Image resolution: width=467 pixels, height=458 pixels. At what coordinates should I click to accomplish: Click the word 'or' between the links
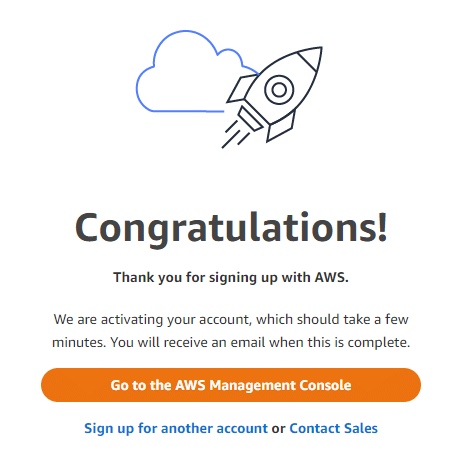[278, 429]
